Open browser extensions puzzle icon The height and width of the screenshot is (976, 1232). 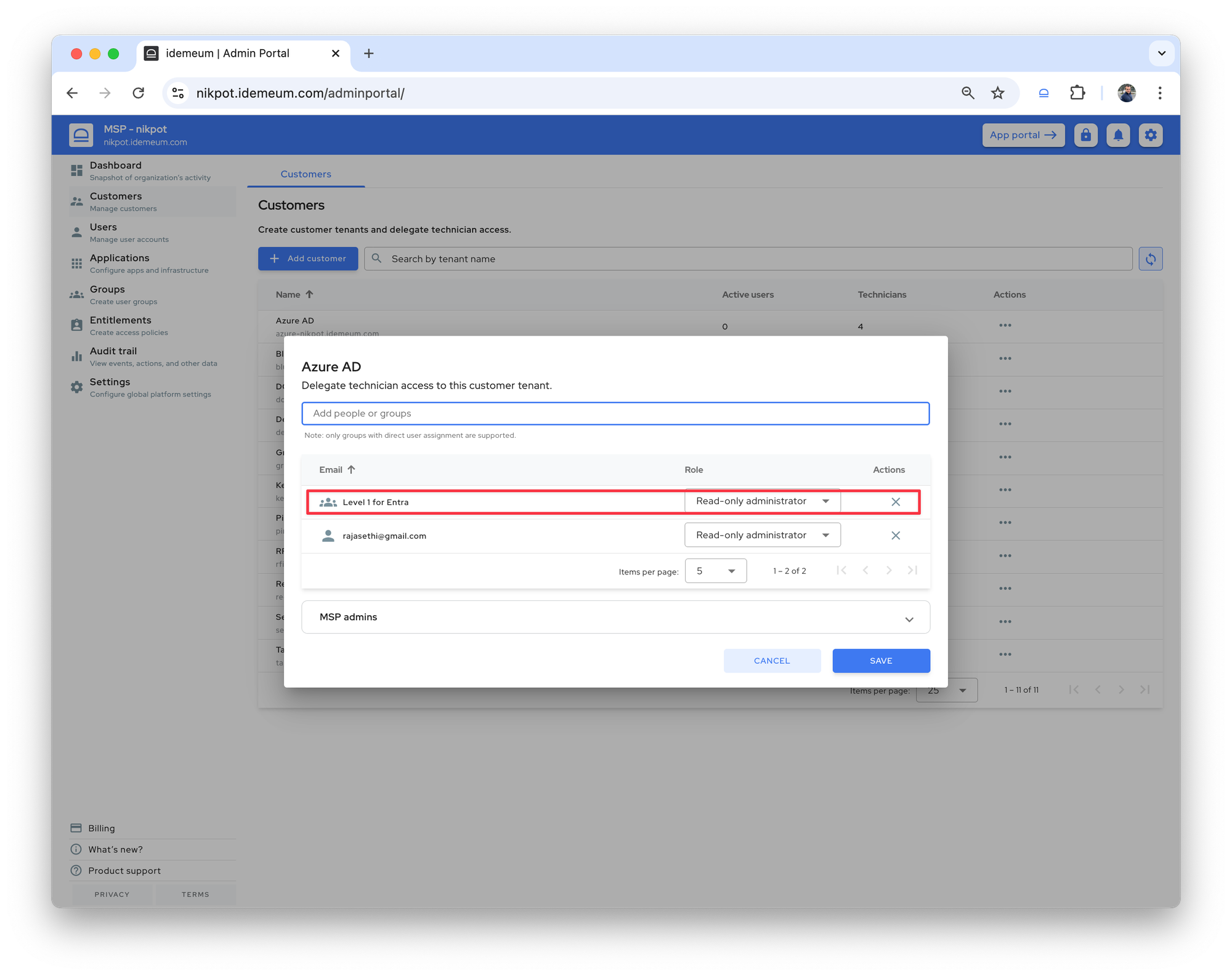1077,93
